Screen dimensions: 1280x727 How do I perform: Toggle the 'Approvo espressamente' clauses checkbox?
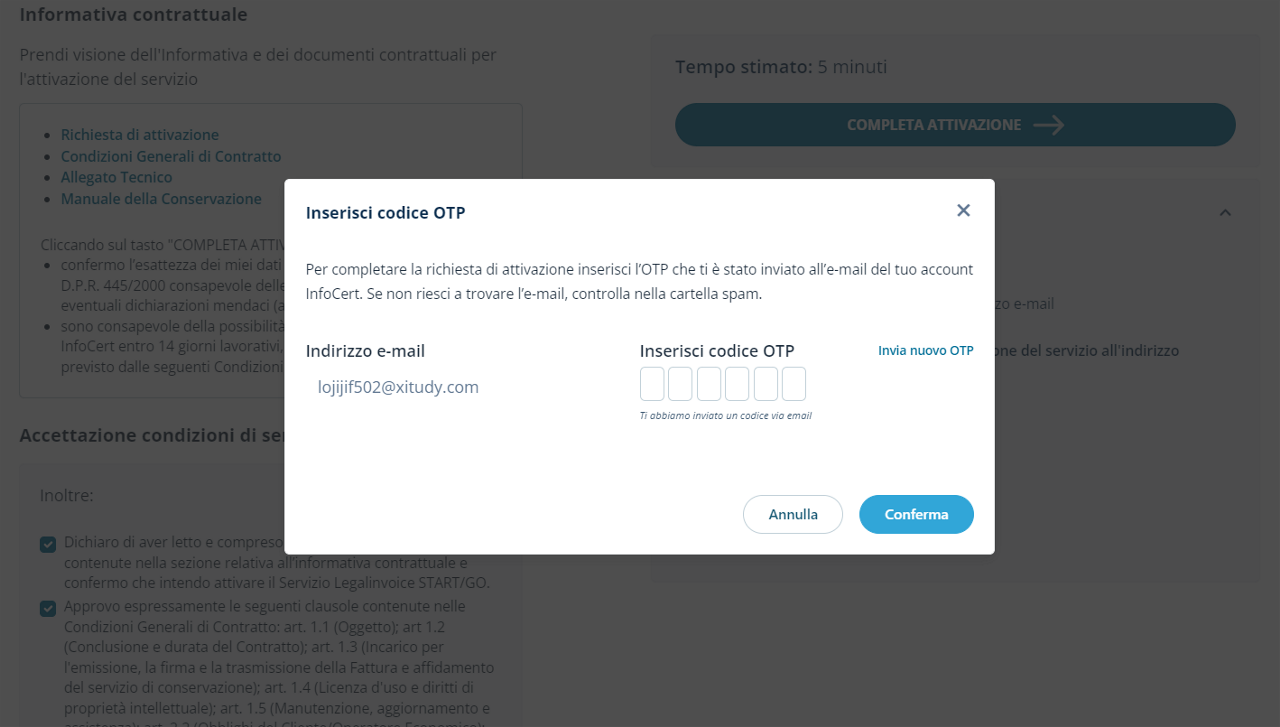click(48, 608)
